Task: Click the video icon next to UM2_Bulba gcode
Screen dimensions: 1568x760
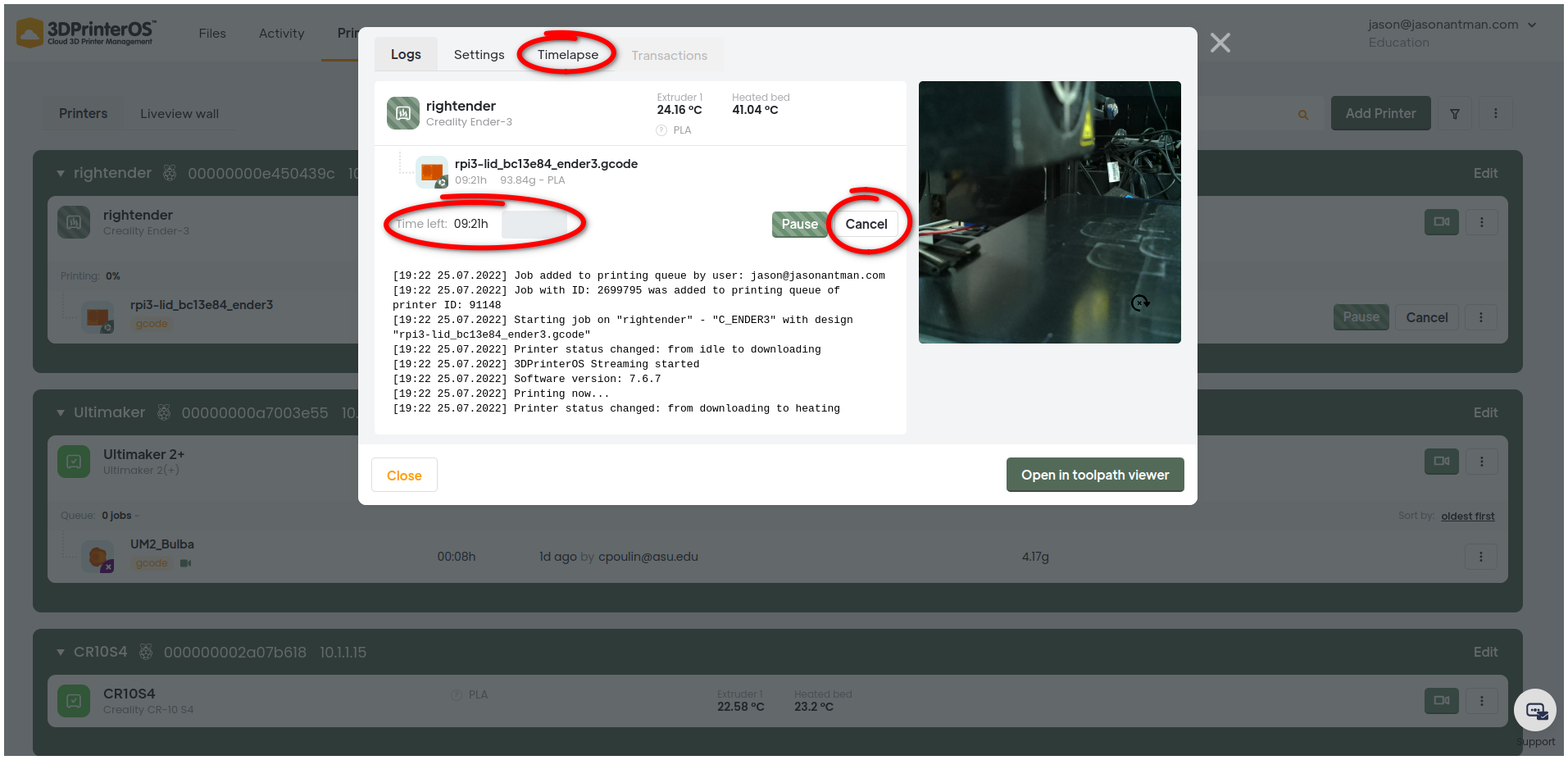Action: (186, 563)
